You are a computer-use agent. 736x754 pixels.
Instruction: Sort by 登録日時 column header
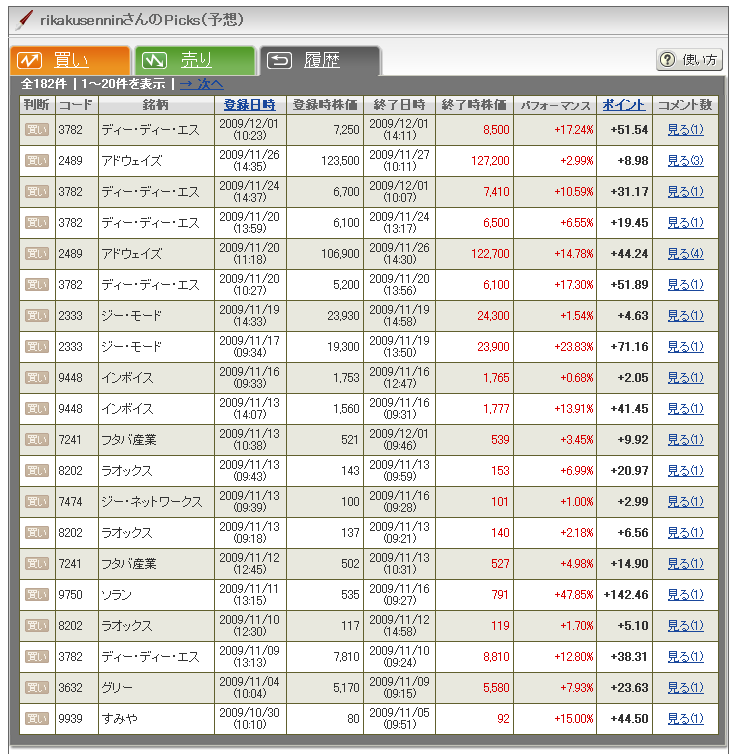point(249,105)
